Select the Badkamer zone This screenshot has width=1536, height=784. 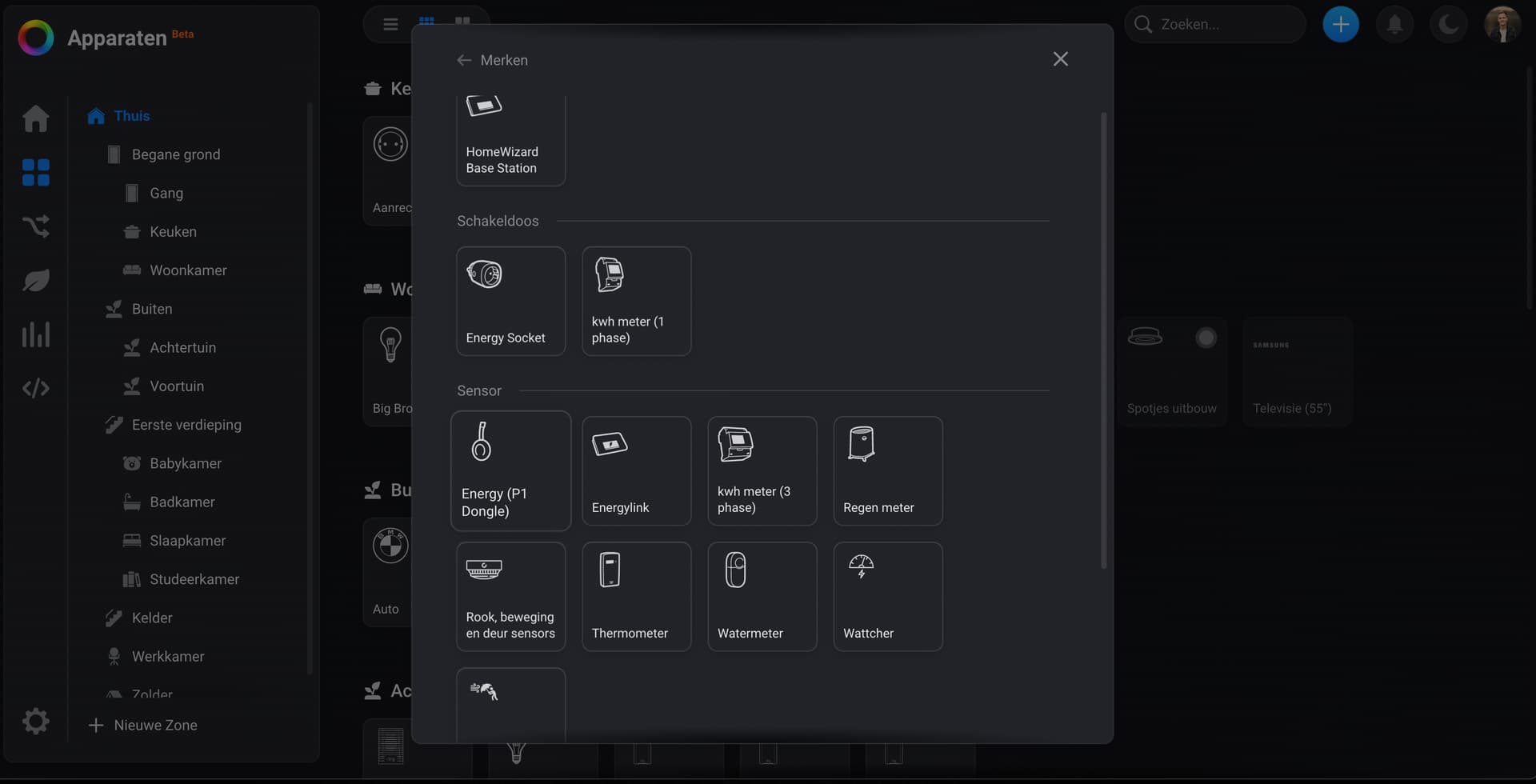click(x=170, y=502)
